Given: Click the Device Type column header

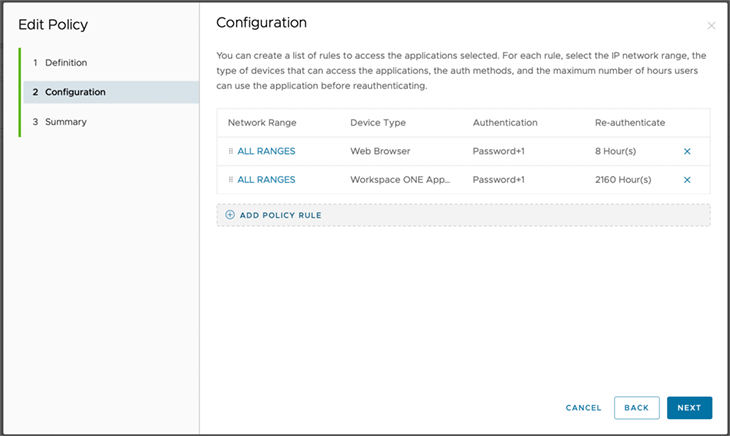Looking at the screenshot, I should (378, 123).
